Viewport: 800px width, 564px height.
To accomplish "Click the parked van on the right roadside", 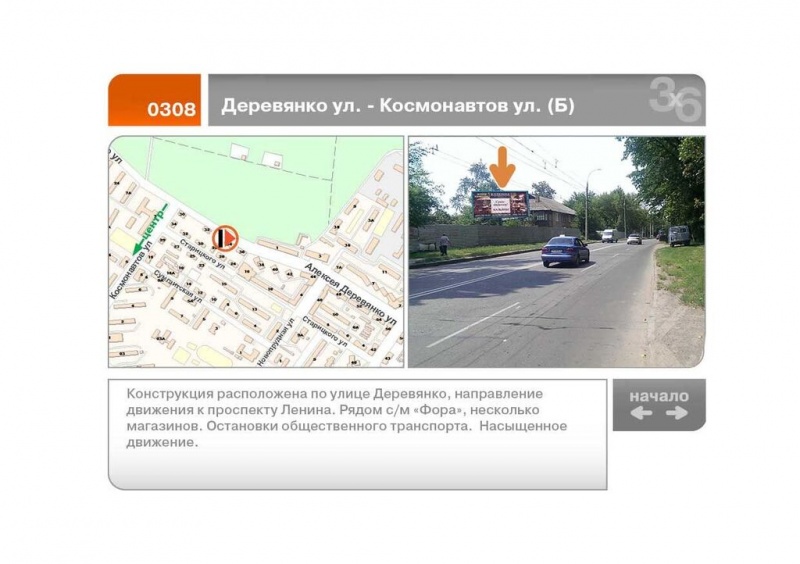I will 679,236.
